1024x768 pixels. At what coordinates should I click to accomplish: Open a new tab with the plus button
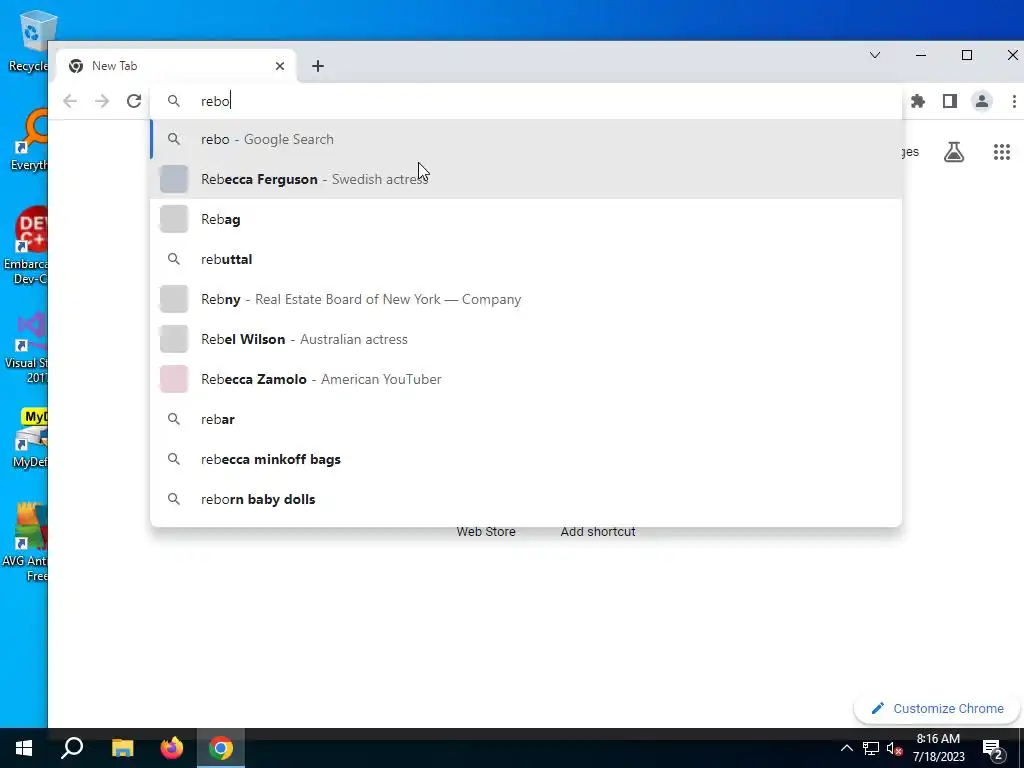pyautogui.click(x=317, y=66)
